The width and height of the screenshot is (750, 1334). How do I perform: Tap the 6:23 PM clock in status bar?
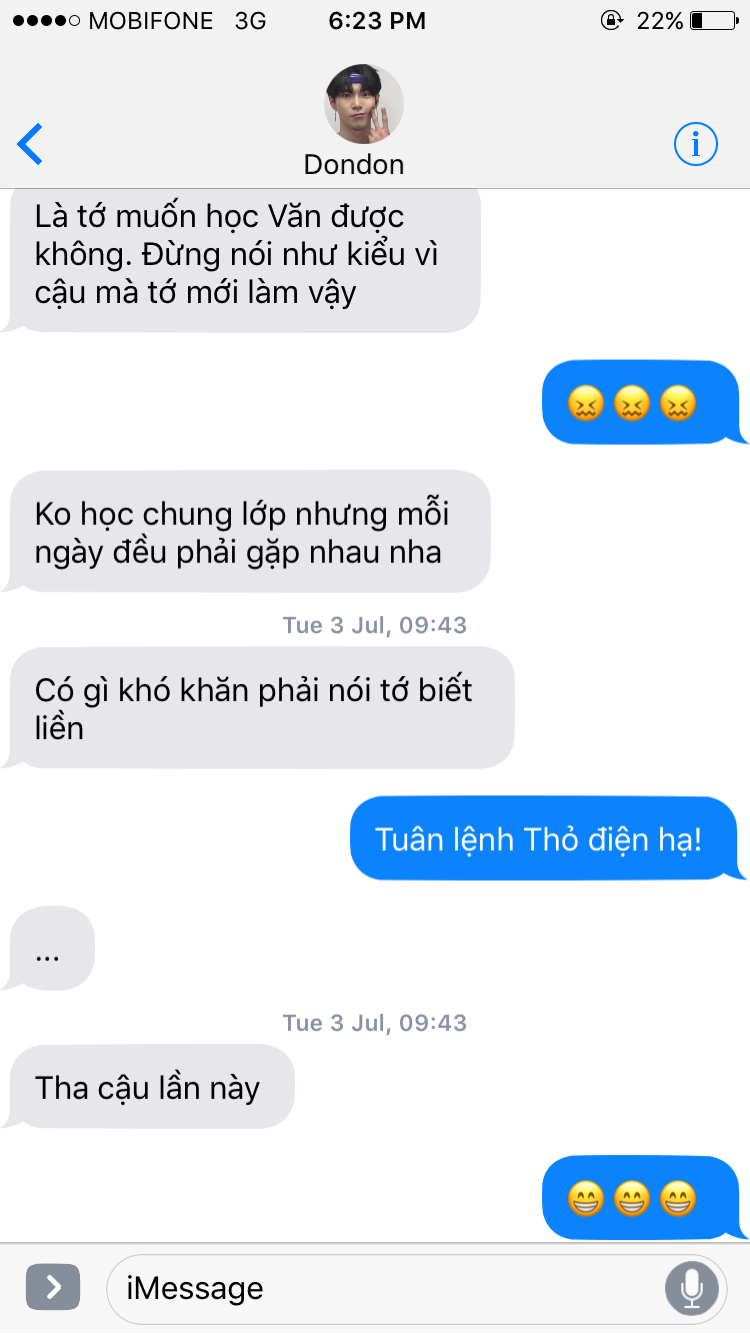click(x=377, y=20)
